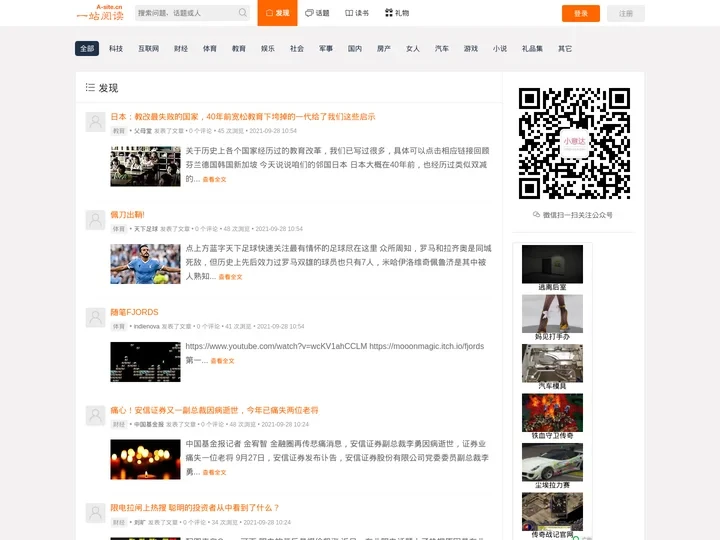Focus the search input box

[192, 13]
